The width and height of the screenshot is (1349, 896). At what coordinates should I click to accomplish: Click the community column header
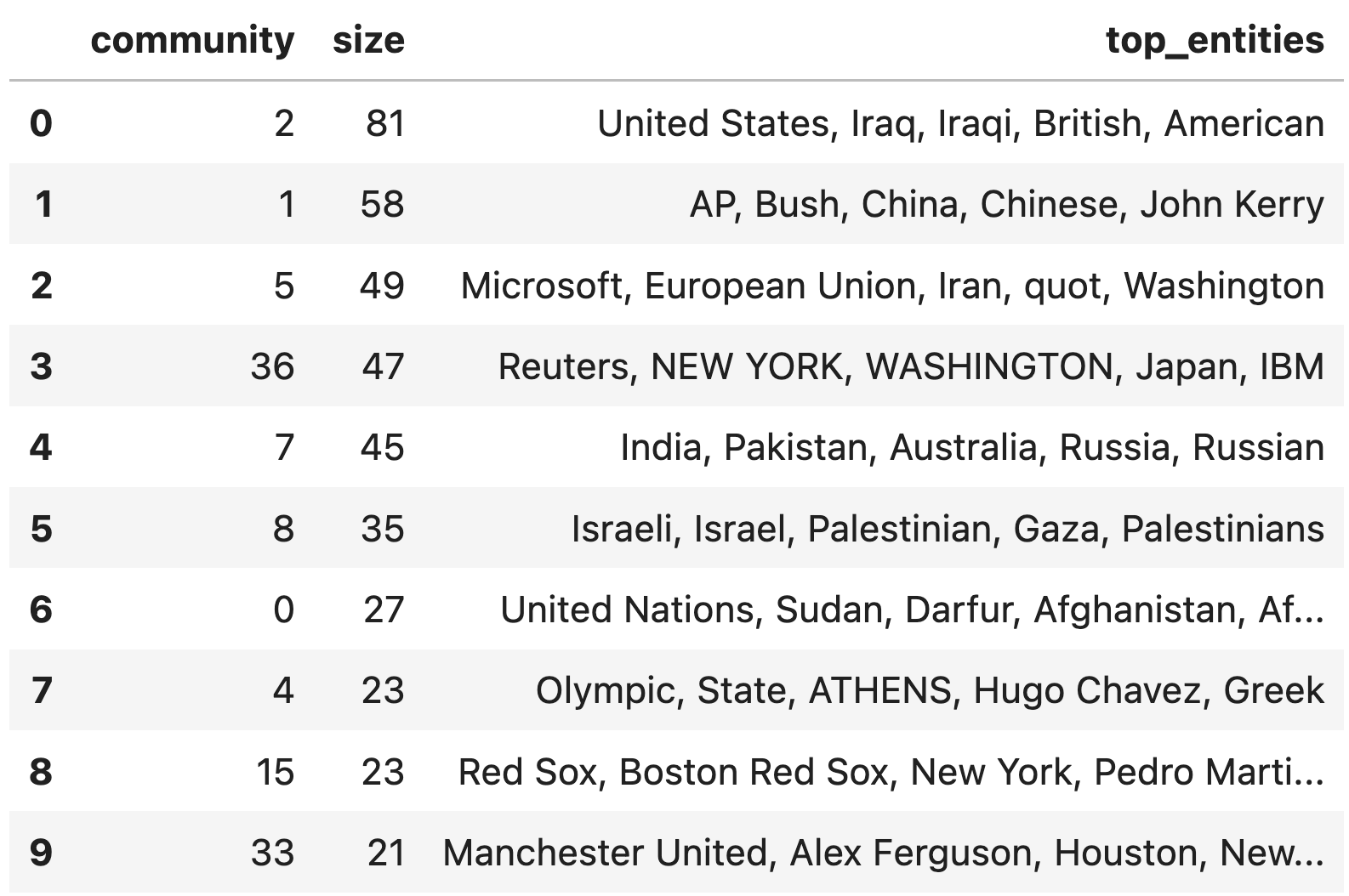(192, 40)
